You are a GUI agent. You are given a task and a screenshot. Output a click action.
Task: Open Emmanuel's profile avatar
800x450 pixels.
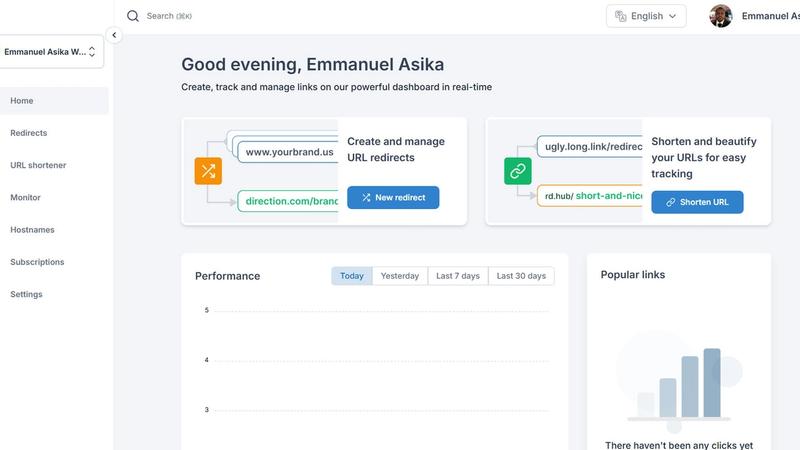721,16
